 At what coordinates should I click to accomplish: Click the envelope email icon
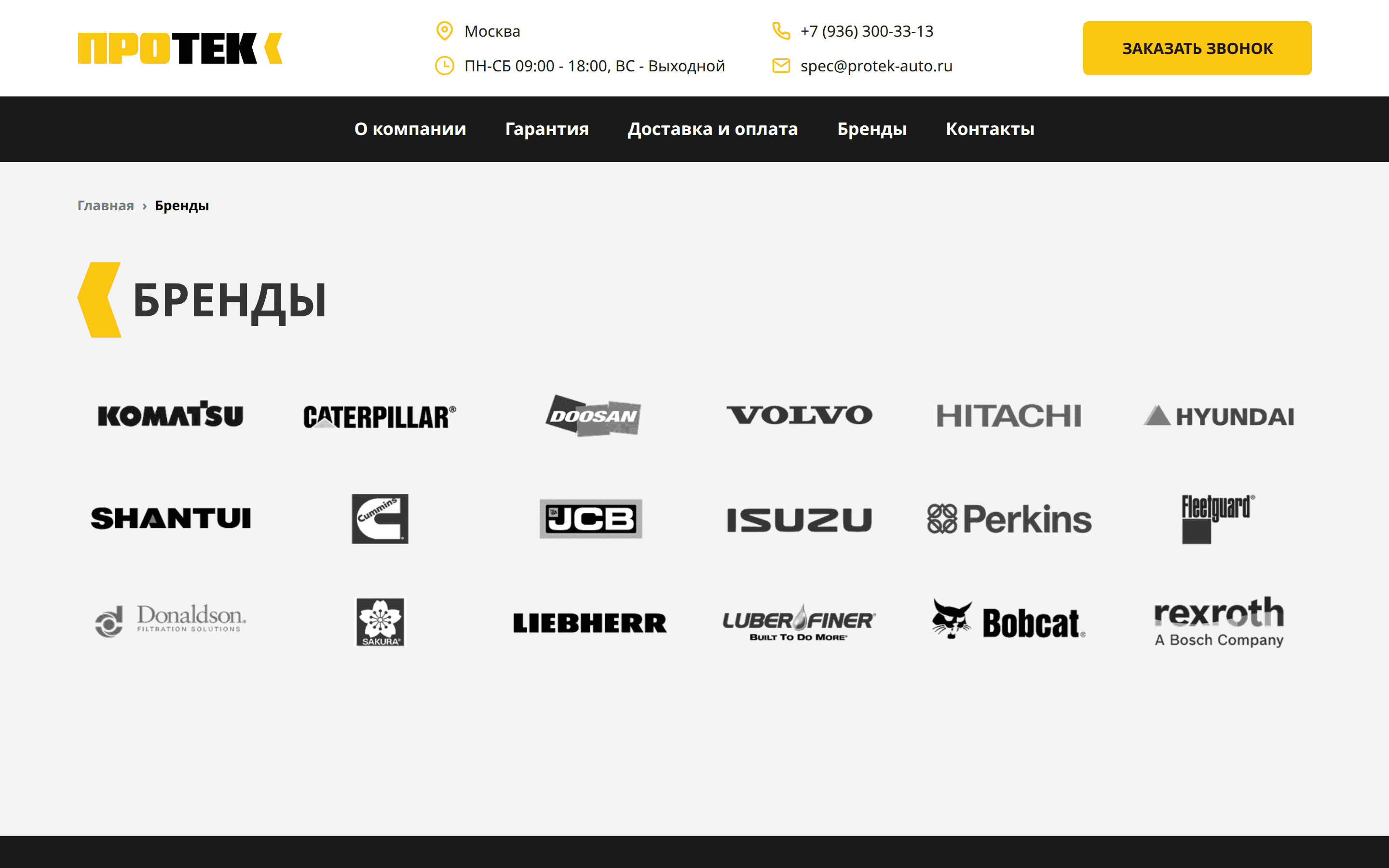[x=781, y=66]
